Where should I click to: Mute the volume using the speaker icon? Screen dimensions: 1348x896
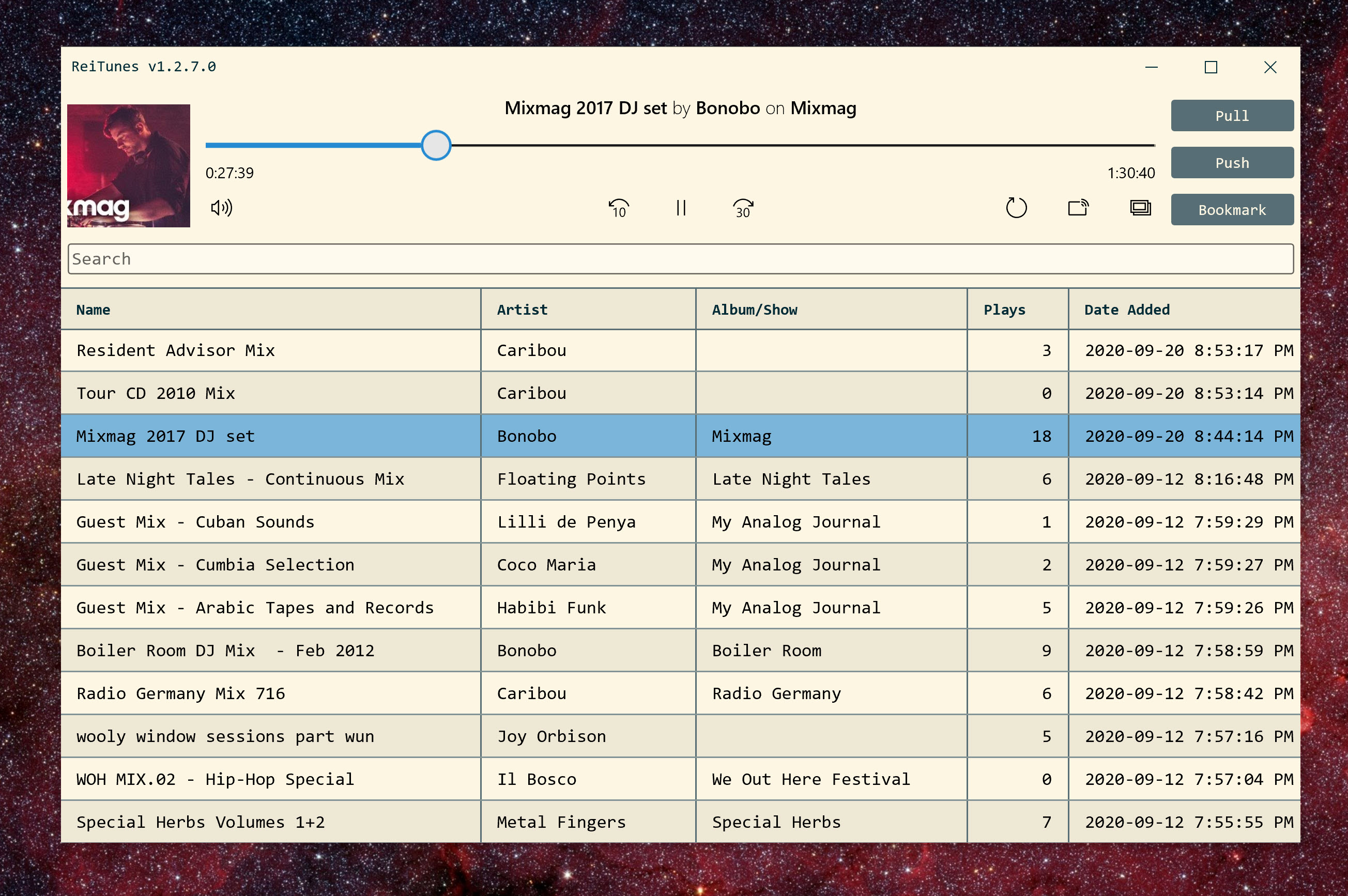pyautogui.click(x=222, y=209)
